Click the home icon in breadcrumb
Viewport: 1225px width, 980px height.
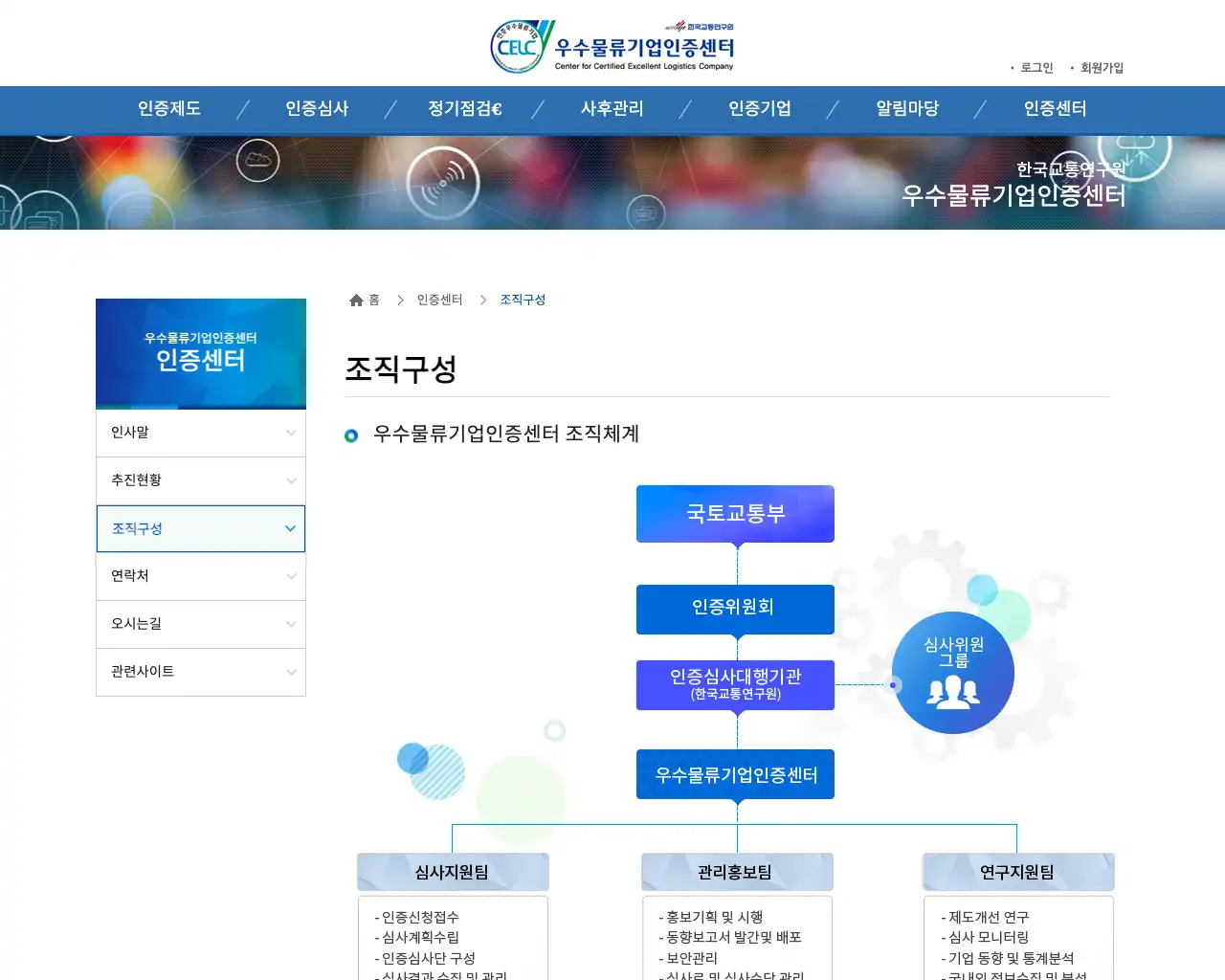tap(356, 301)
